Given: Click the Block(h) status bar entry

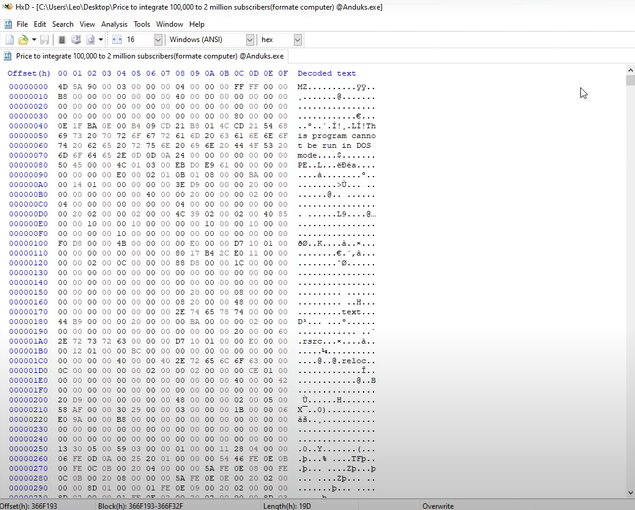Looking at the screenshot, I should pyautogui.click(x=140, y=506).
